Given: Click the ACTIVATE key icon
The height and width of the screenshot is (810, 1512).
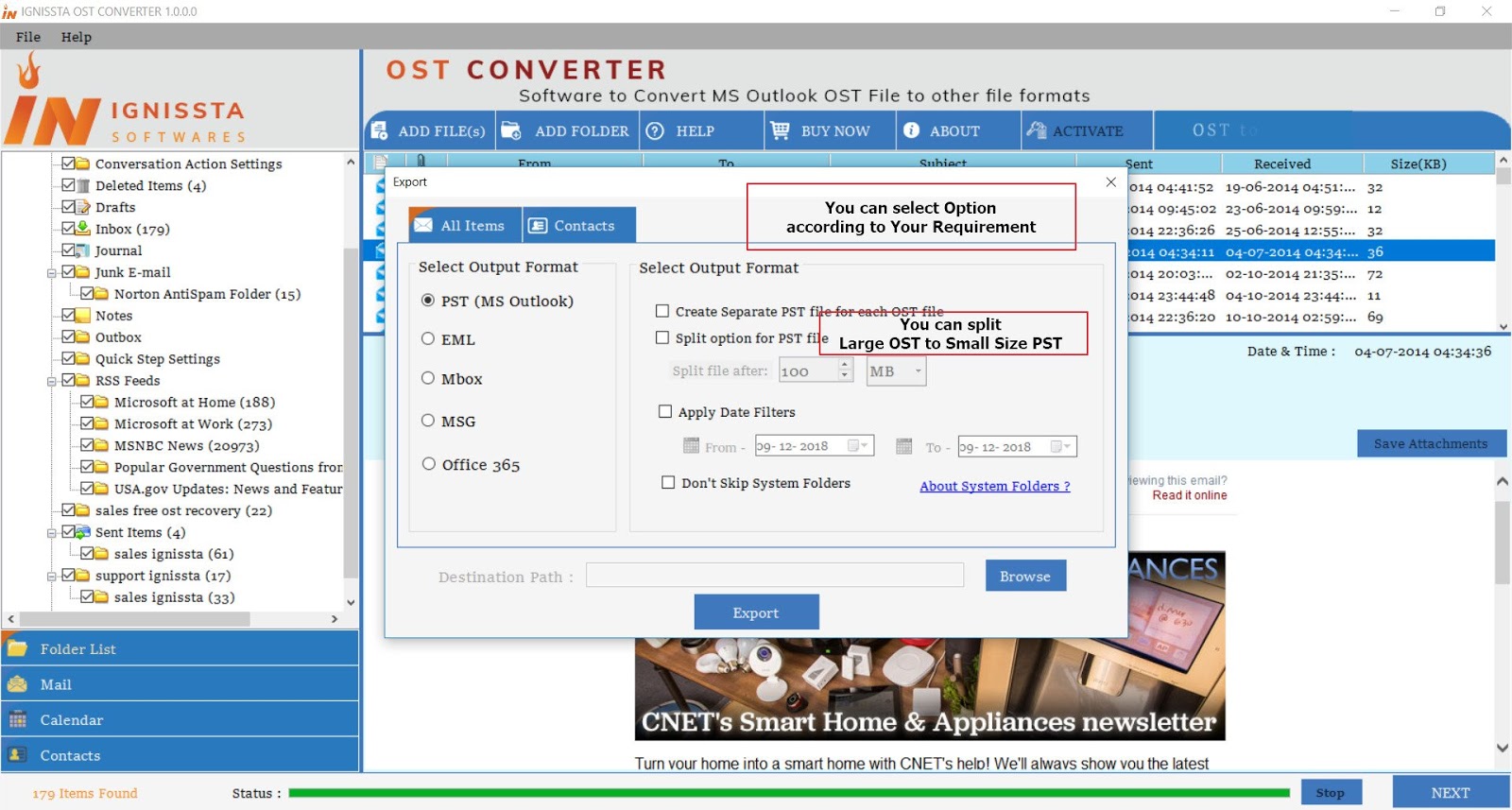Looking at the screenshot, I should pos(1037,130).
